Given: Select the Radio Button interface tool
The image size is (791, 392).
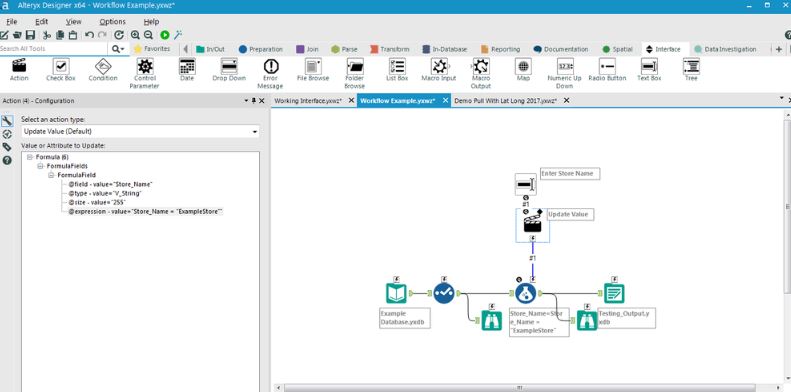Looking at the screenshot, I should [607, 70].
